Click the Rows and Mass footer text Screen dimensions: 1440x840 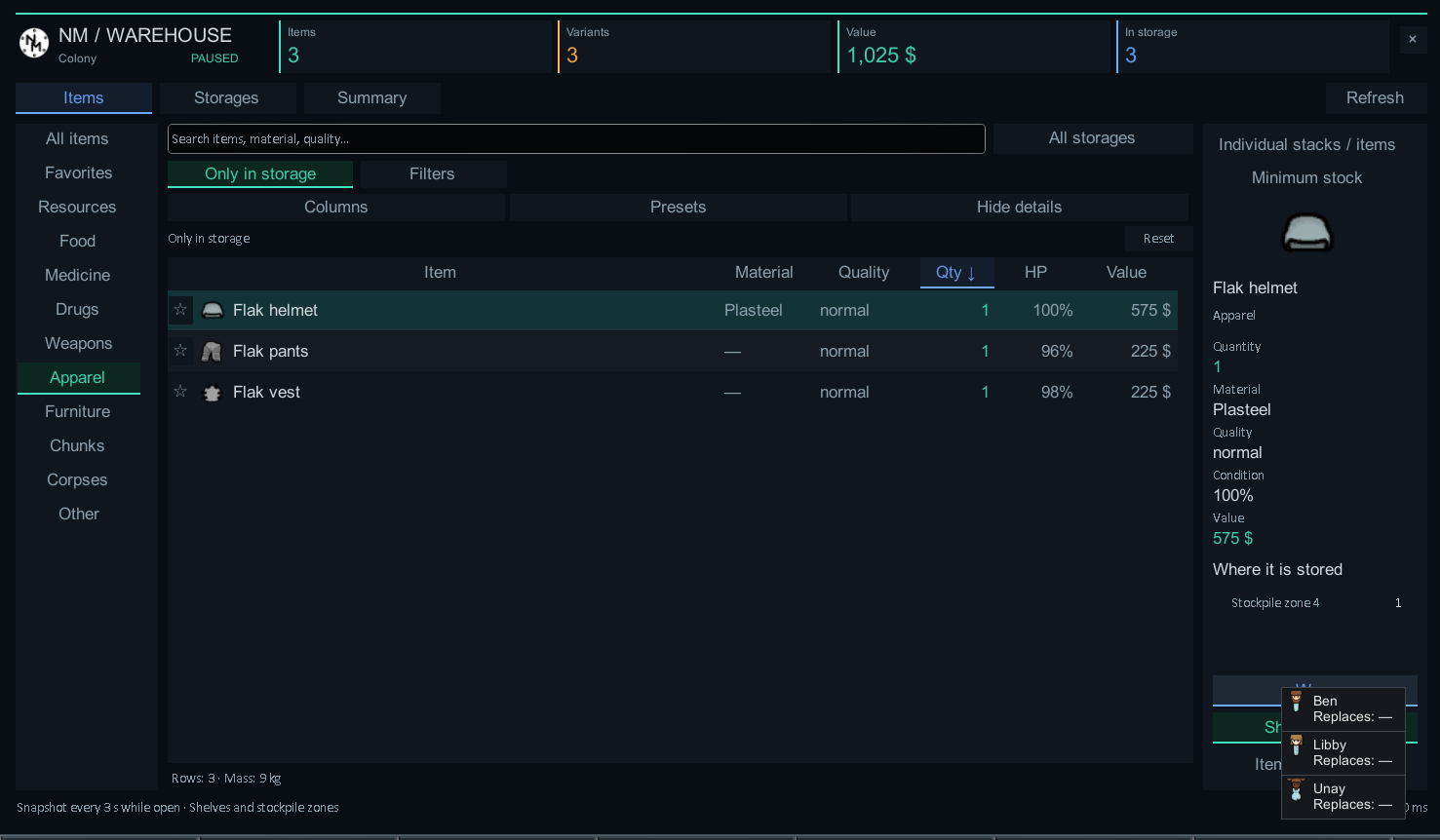[x=226, y=779]
